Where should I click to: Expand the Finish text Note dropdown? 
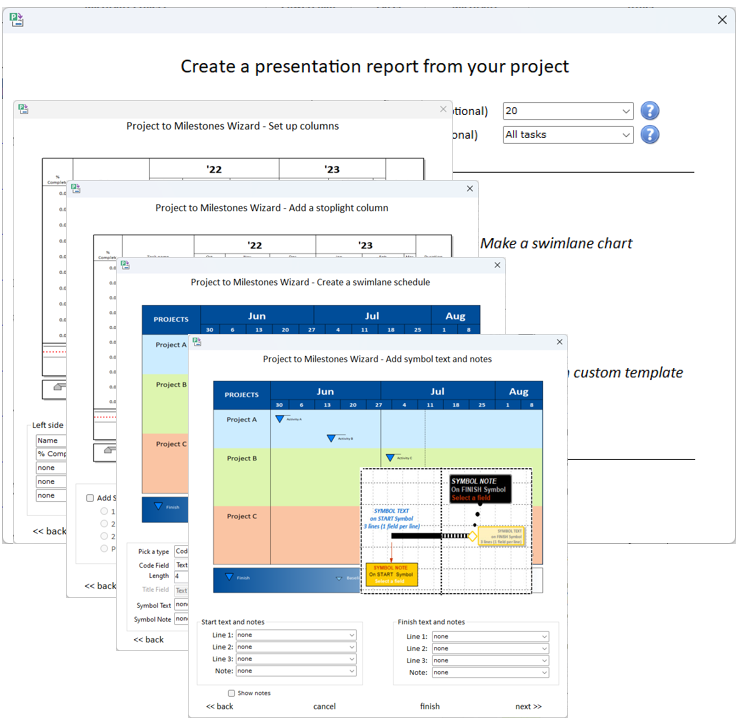pyautogui.click(x=490, y=671)
